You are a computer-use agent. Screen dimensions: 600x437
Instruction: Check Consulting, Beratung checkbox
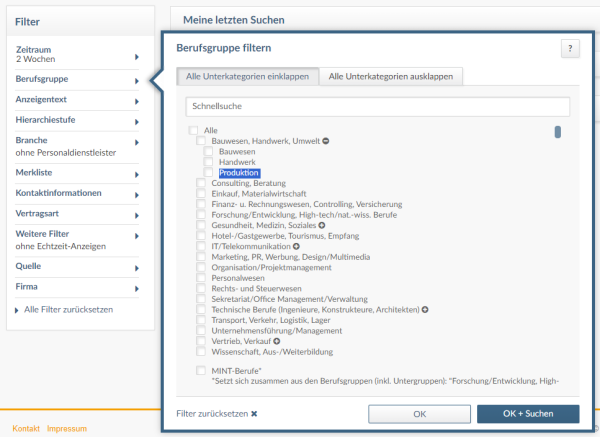(201, 183)
